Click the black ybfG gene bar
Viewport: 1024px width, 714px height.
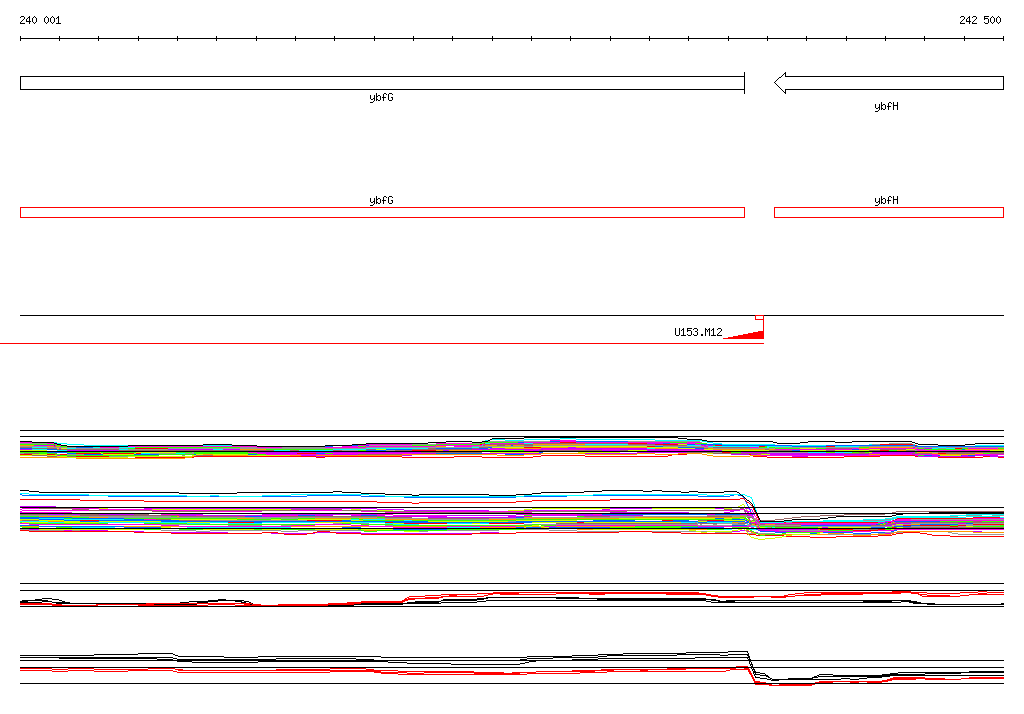[x=382, y=83]
